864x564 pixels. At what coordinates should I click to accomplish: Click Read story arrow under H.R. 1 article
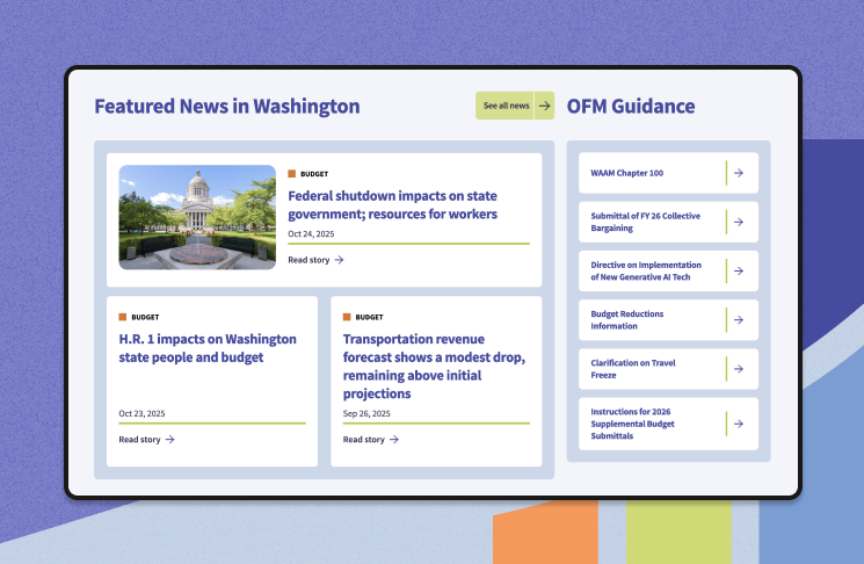[170, 439]
